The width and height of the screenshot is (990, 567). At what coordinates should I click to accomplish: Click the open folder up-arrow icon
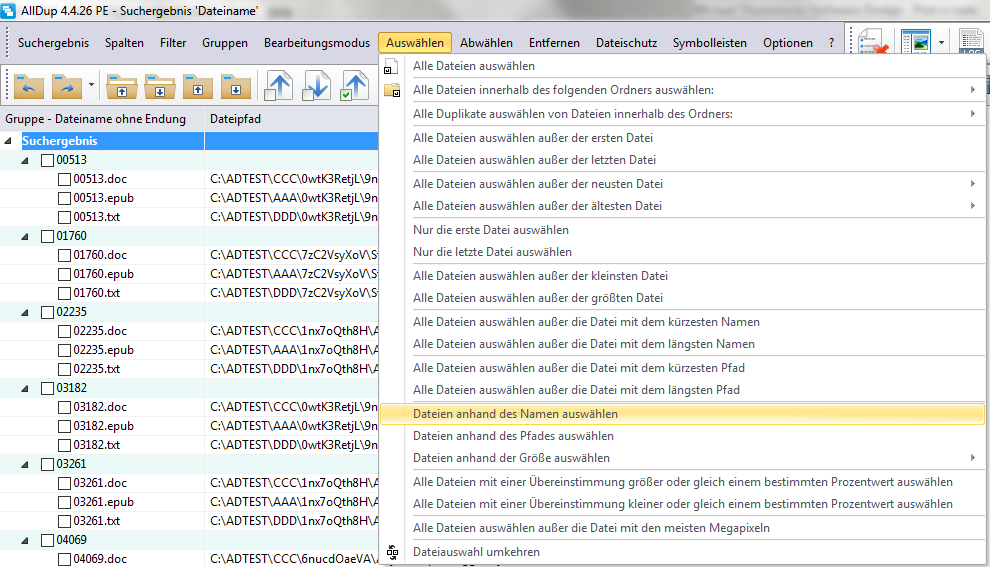[122, 85]
